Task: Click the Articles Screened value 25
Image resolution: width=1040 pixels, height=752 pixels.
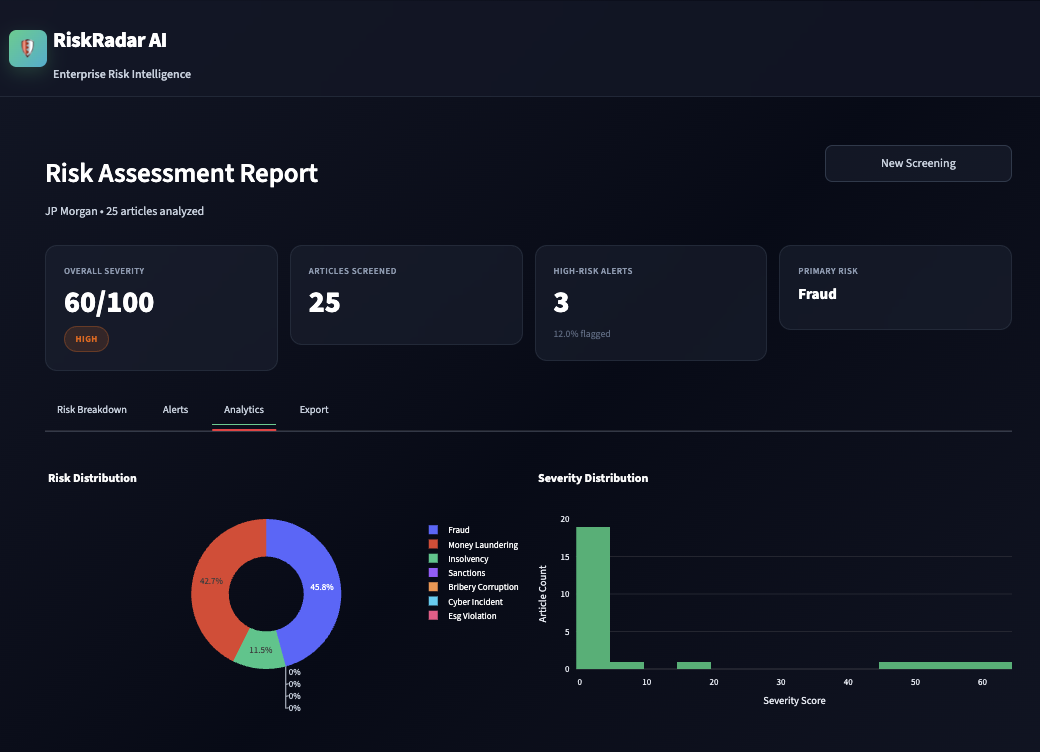Action: coord(324,302)
